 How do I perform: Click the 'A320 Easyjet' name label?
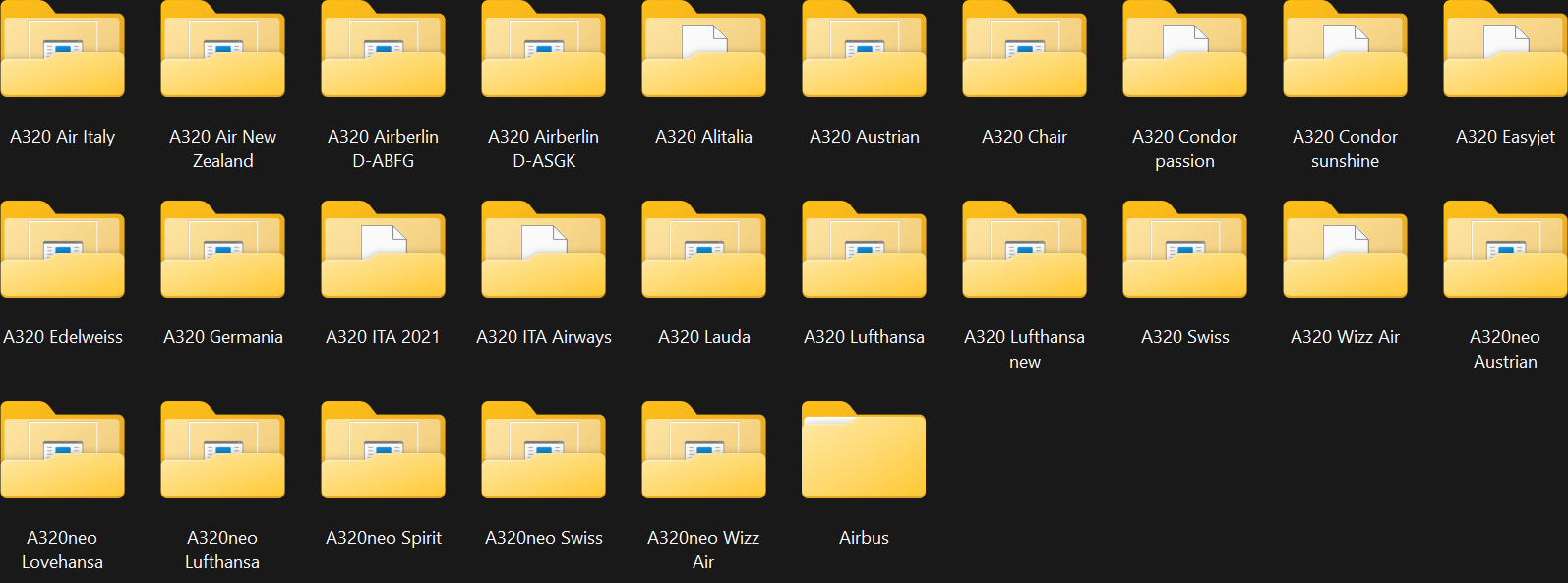tap(1506, 137)
